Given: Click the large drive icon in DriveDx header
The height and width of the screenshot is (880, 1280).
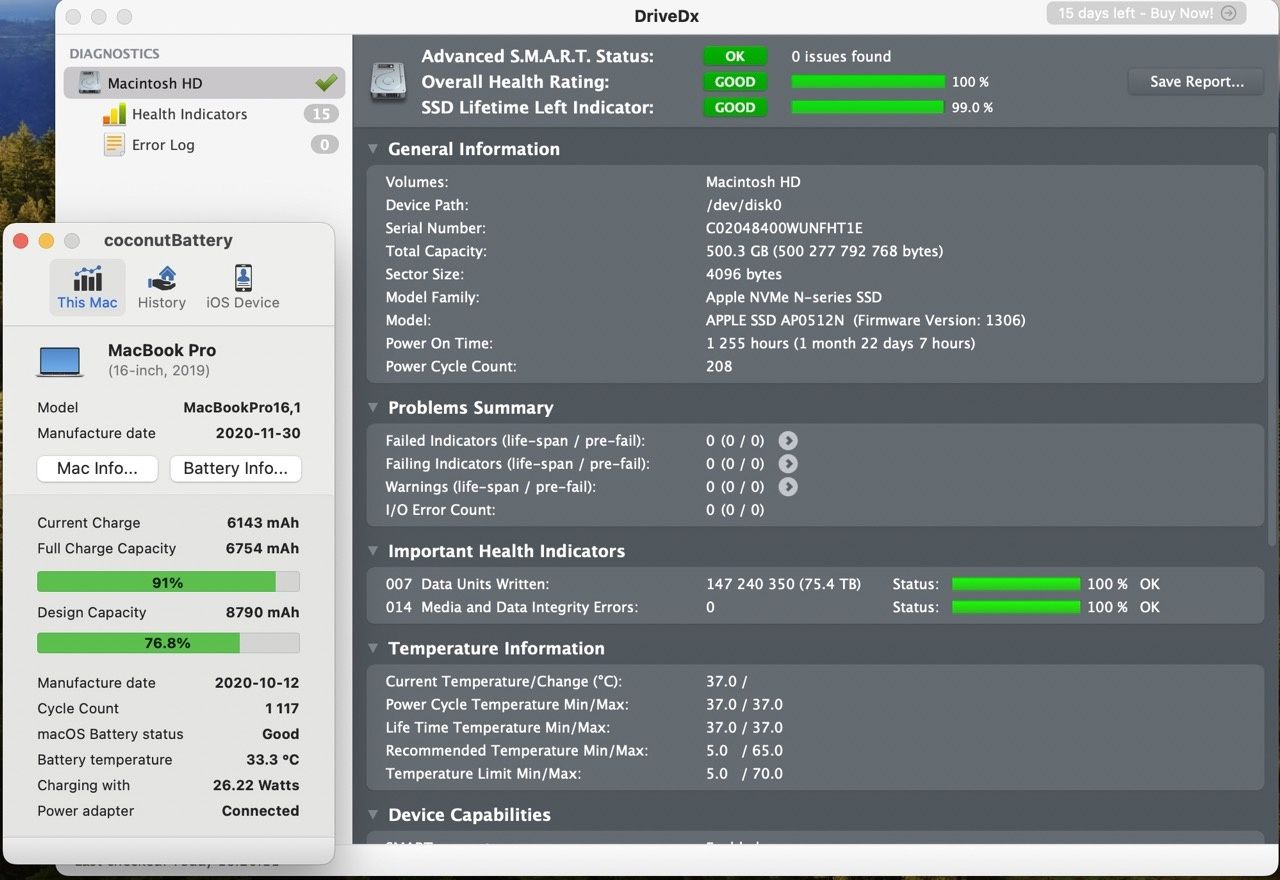Looking at the screenshot, I should 388,81.
